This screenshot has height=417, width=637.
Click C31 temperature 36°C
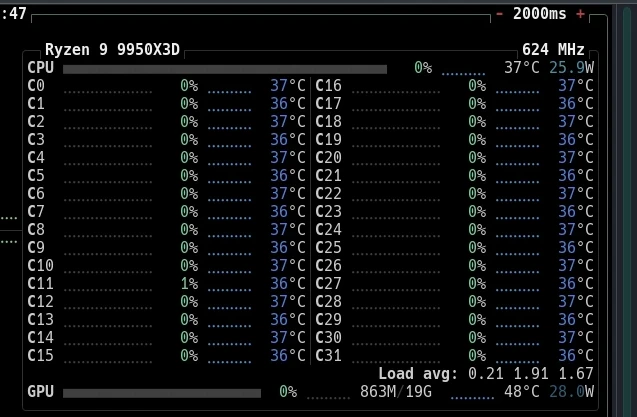click(x=576, y=356)
